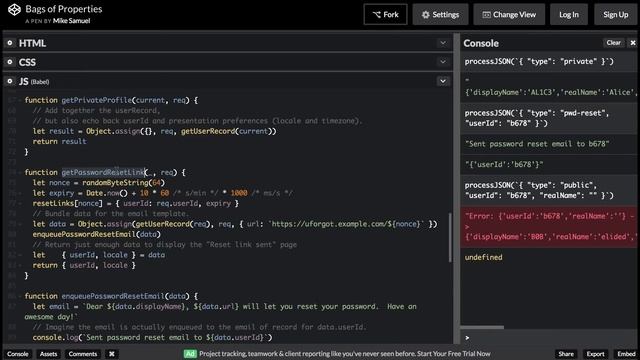Fold the getPrivateProfile function arrow
The width and height of the screenshot is (640, 360).
(x=20, y=100)
